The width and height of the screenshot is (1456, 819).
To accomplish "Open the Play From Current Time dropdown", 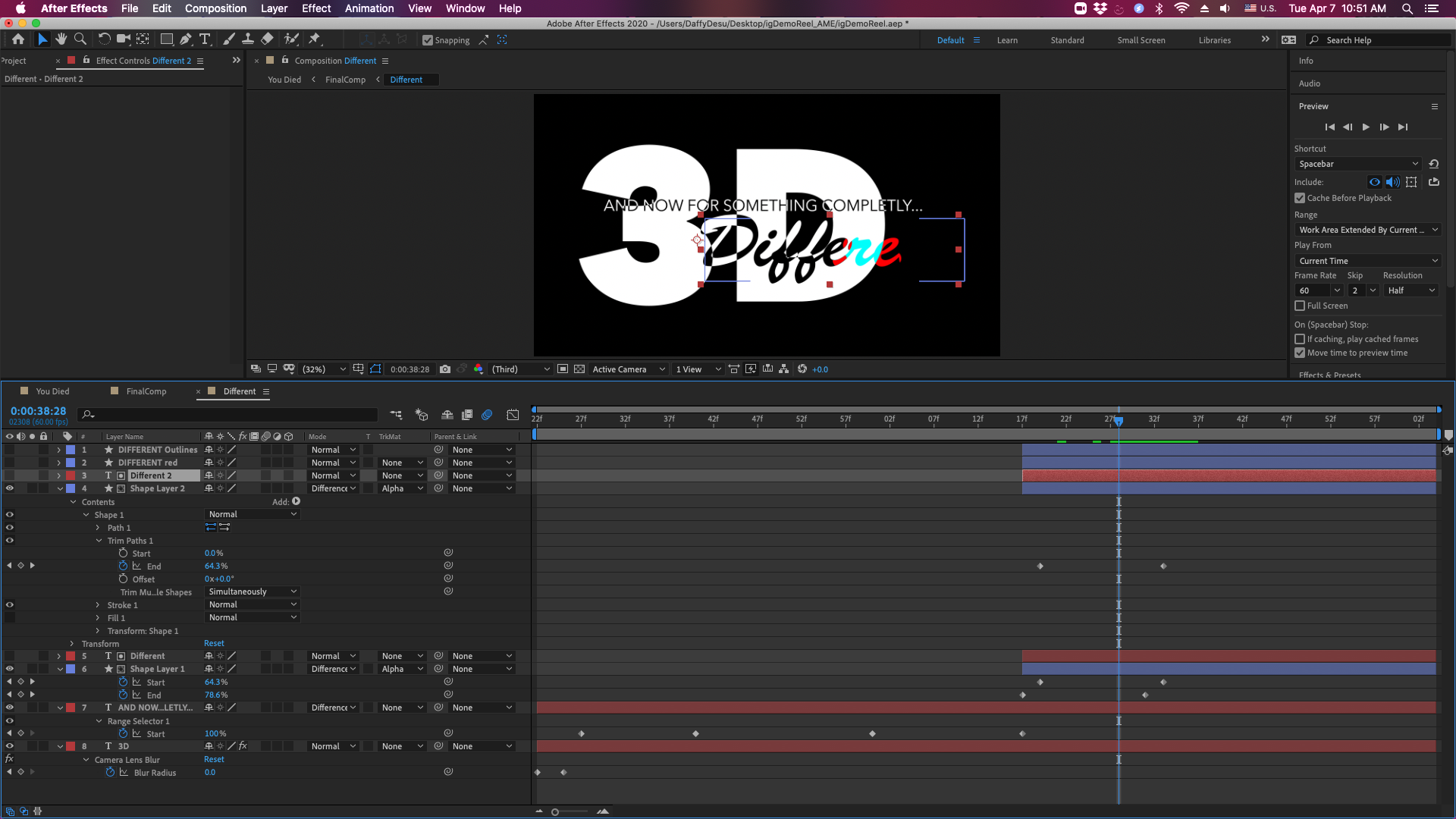I will coord(1368,261).
